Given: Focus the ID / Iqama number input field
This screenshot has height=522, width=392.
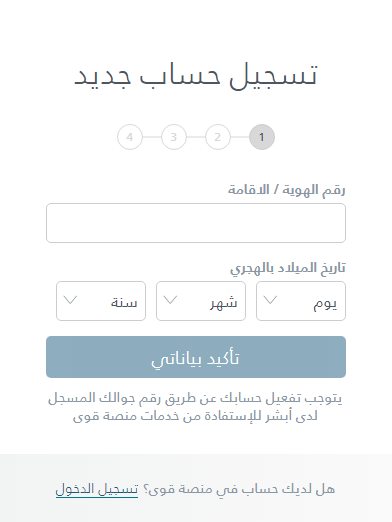Looking at the screenshot, I should (196, 223).
